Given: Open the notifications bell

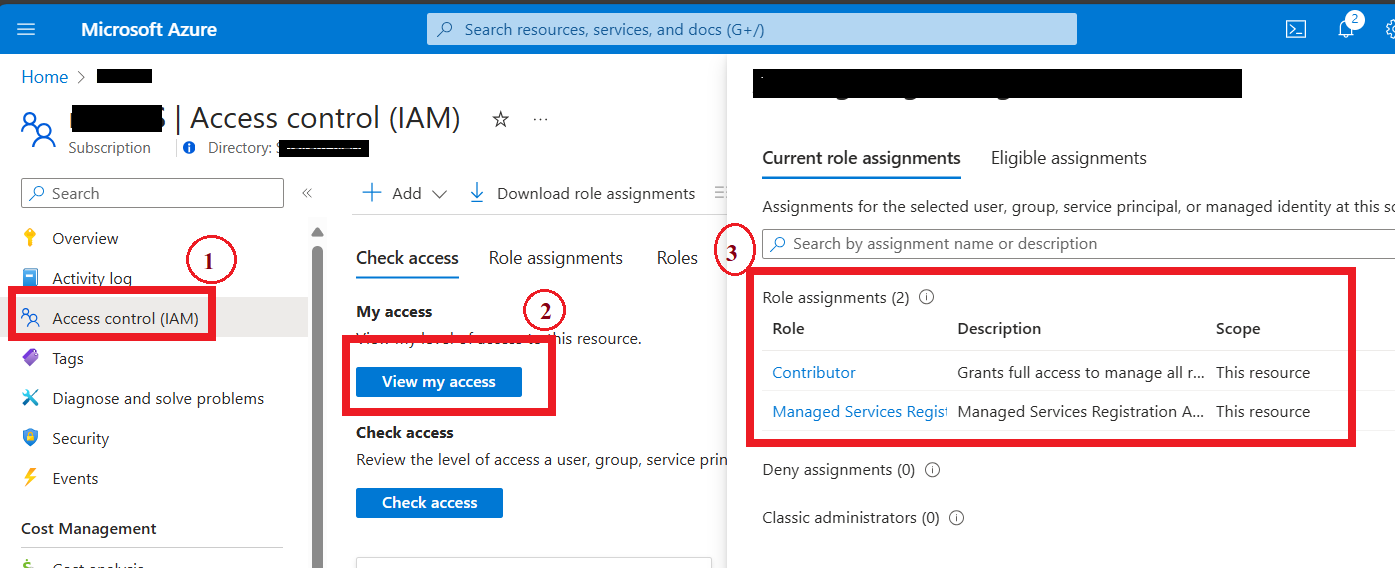Looking at the screenshot, I should [x=1346, y=28].
